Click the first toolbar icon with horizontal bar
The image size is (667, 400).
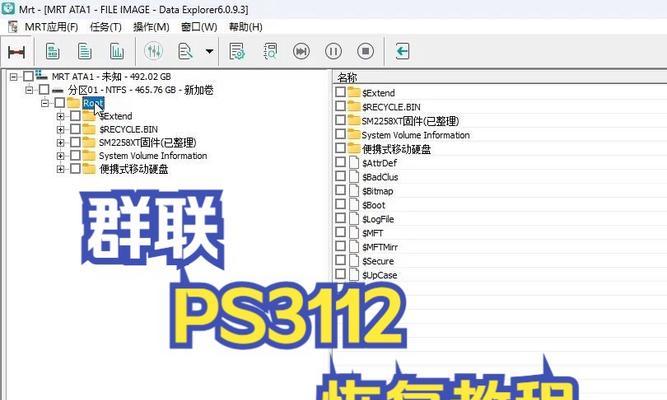click(17, 52)
